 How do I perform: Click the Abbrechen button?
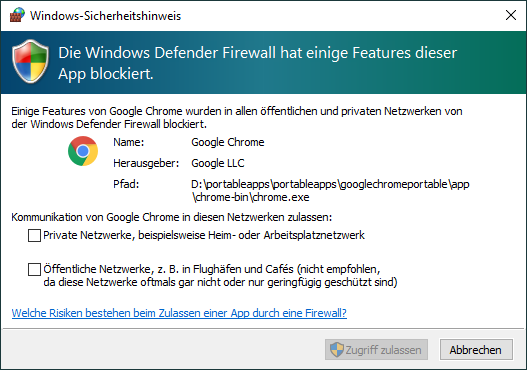point(476,350)
